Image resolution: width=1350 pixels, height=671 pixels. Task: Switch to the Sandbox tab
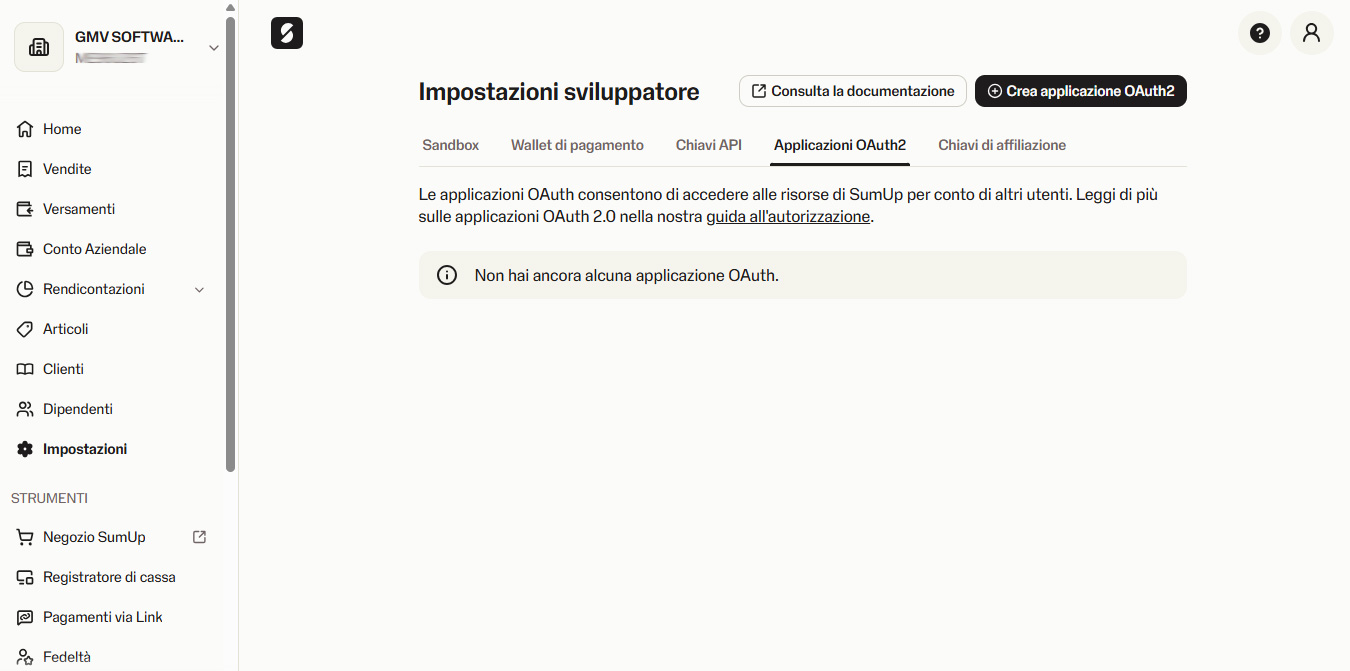pyautogui.click(x=451, y=145)
